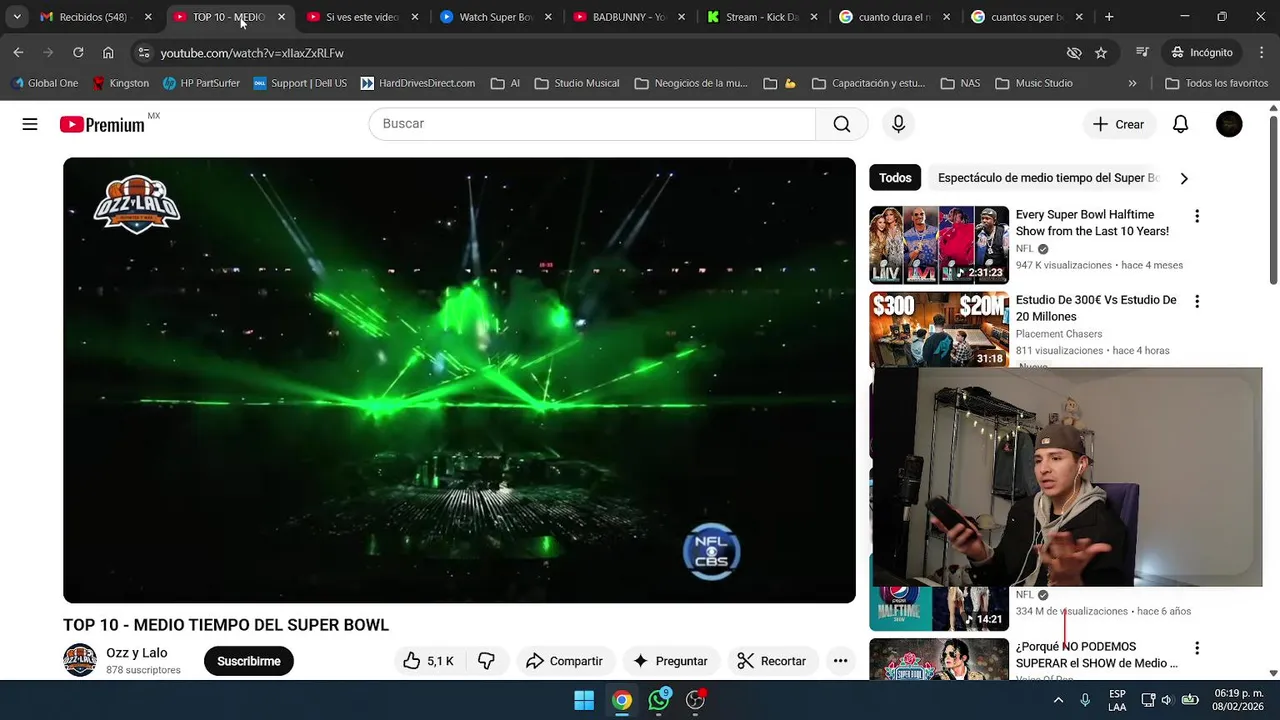This screenshot has width=1280, height=720.
Task: Like the video with 5,1 K likes
Action: [428, 661]
